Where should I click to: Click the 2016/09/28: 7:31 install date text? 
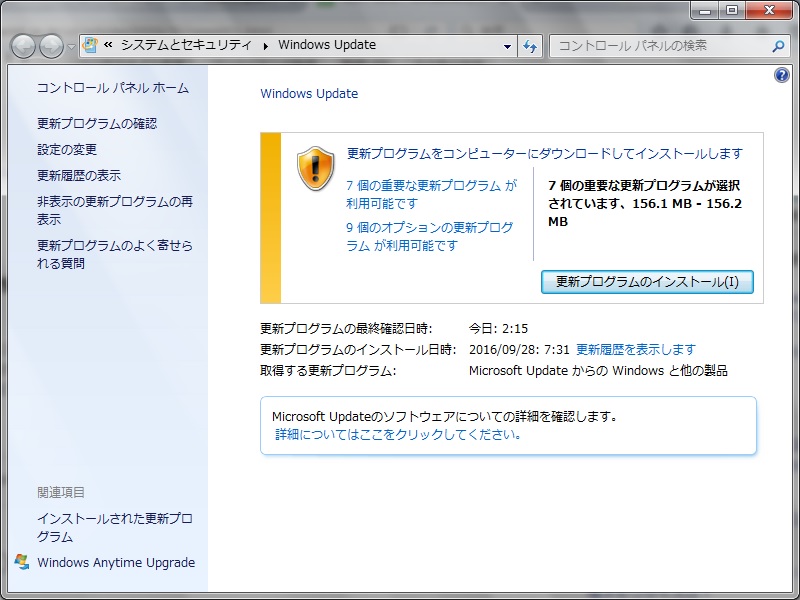pyautogui.click(x=519, y=349)
